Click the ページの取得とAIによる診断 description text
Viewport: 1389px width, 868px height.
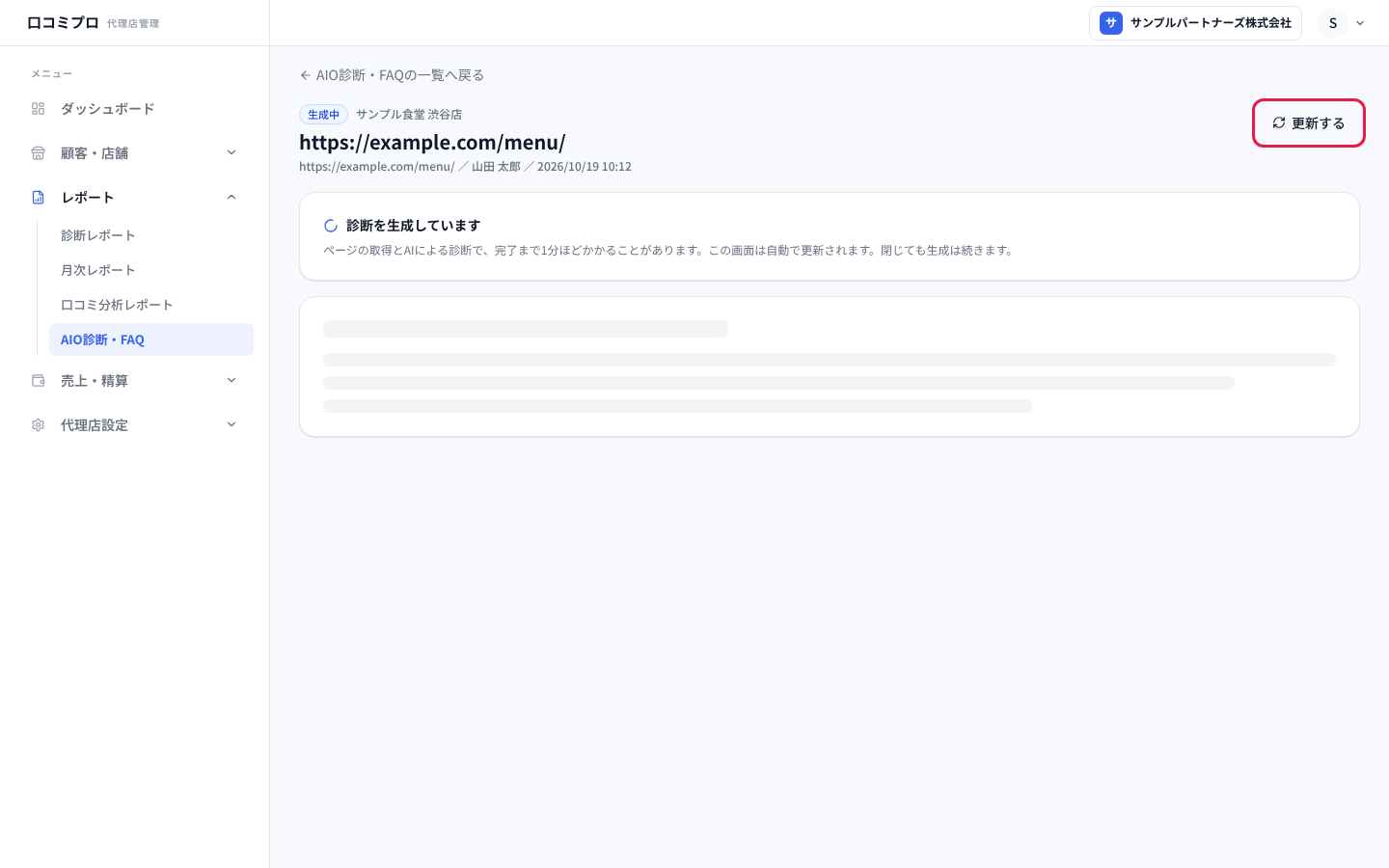click(x=668, y=251)
